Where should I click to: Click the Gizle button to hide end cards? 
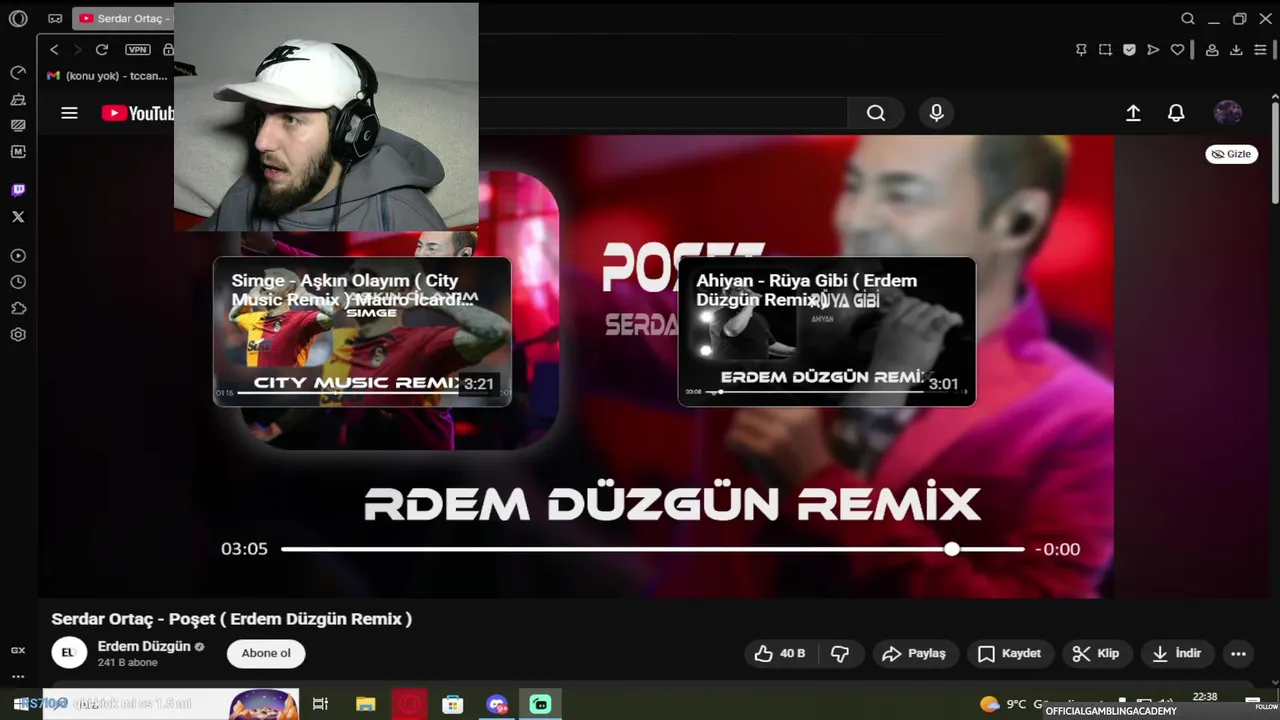click(1231, 154)
